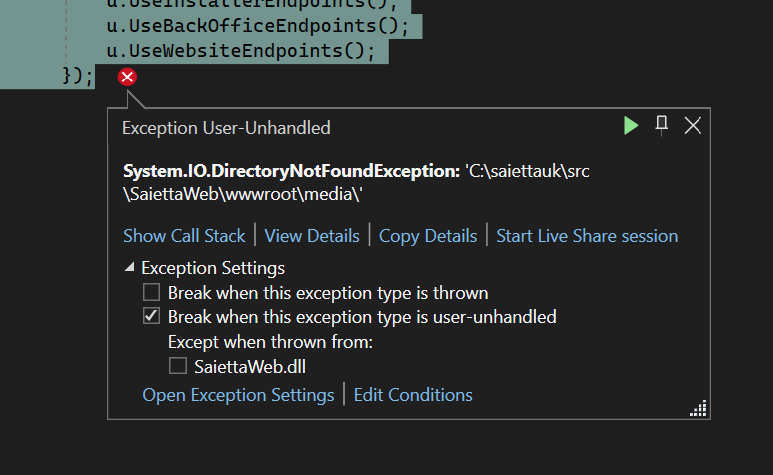The image size is (773, 475).
Task: Click the u.UseWebsiteEndpoints() code line
Action: pyautogui.click(x=240, y=50)
